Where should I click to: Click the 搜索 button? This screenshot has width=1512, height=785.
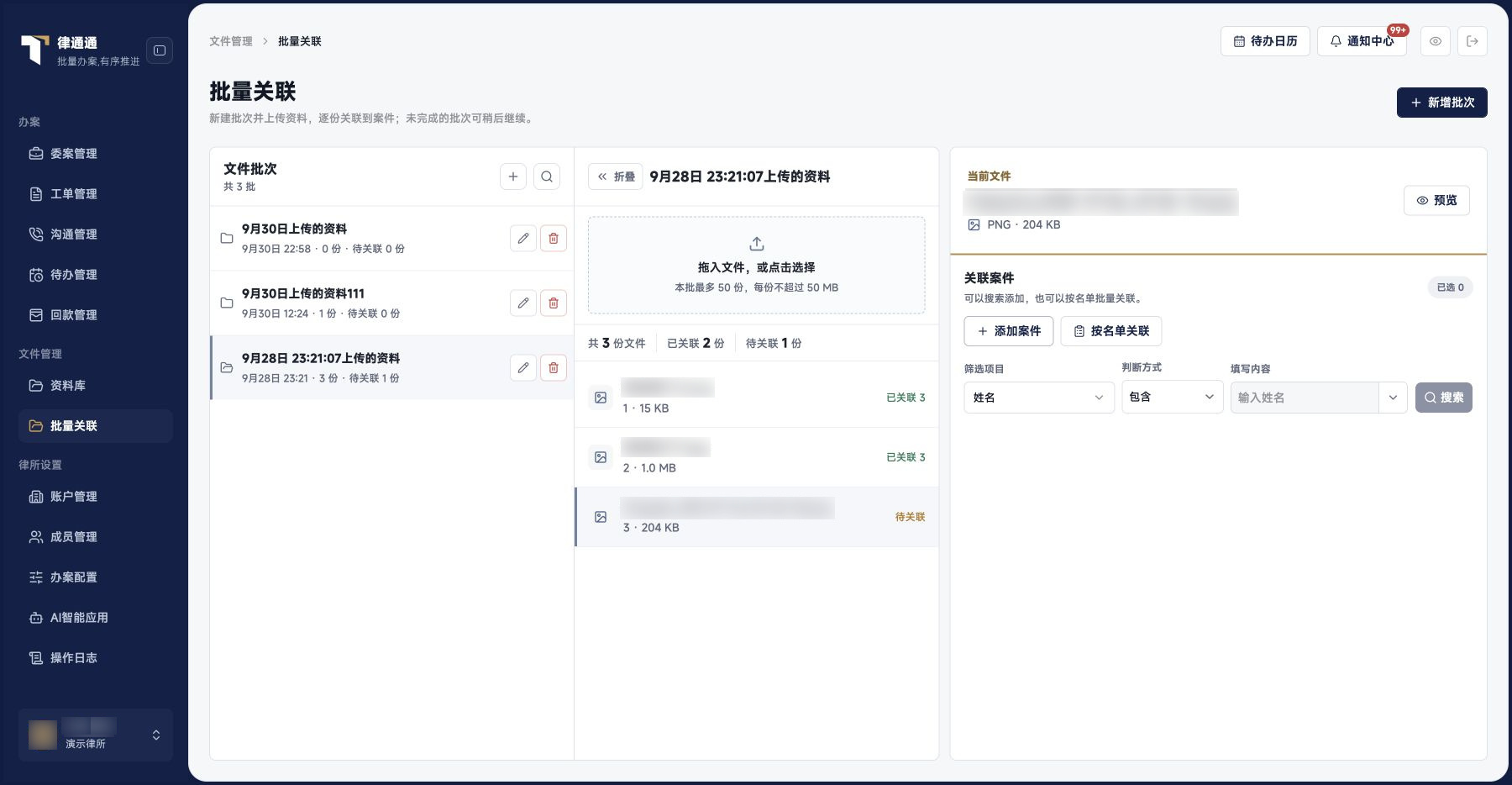(x=1444, y=398)
